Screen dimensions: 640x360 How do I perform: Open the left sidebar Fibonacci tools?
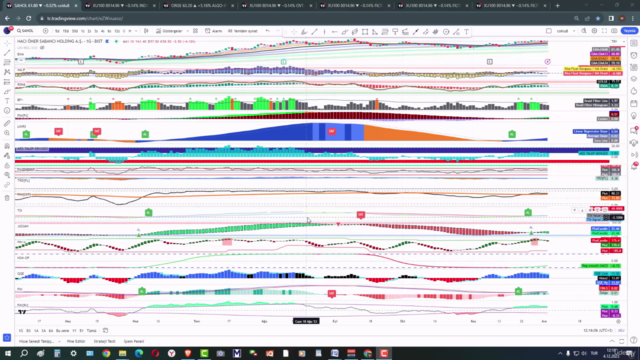coord(7,62)
